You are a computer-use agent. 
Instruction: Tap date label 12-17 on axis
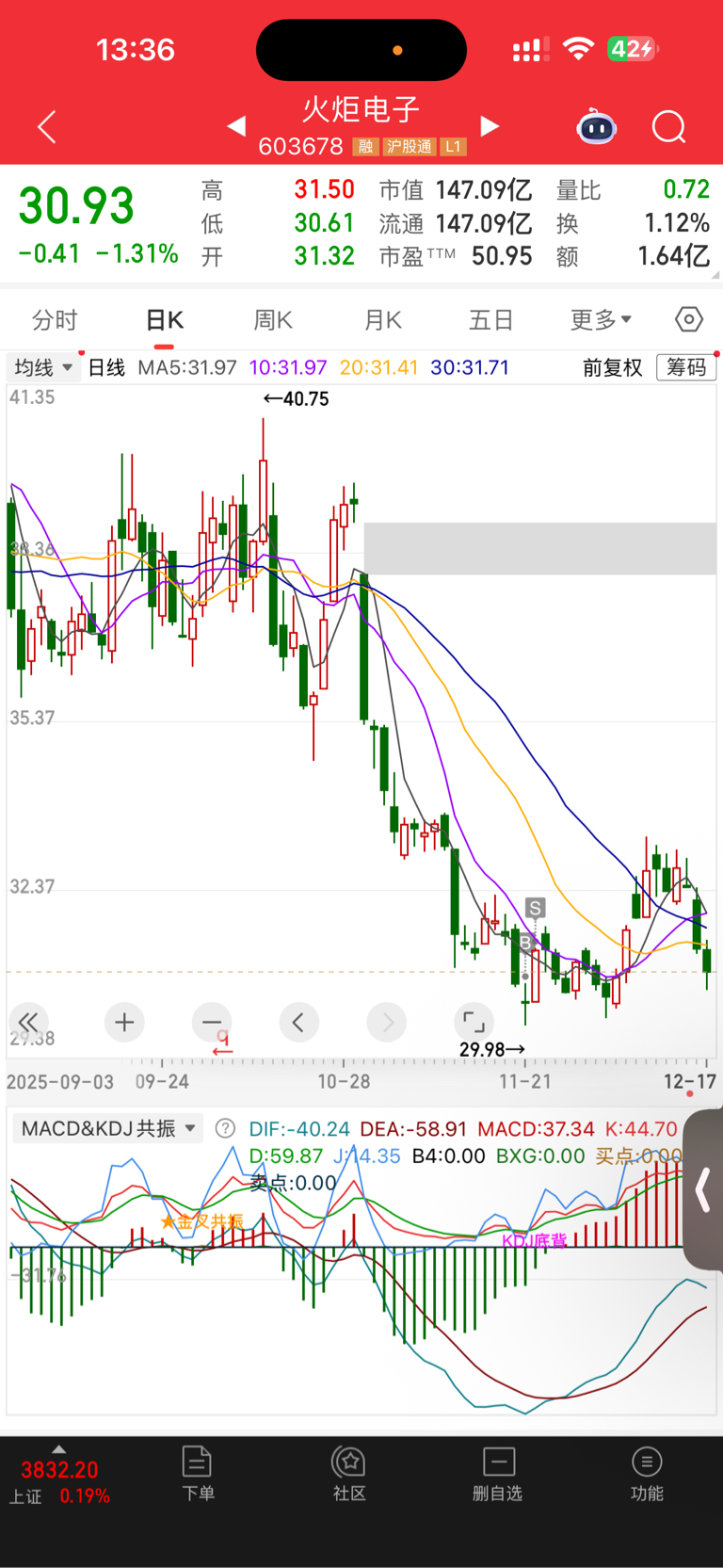(x=690, y=1081)
